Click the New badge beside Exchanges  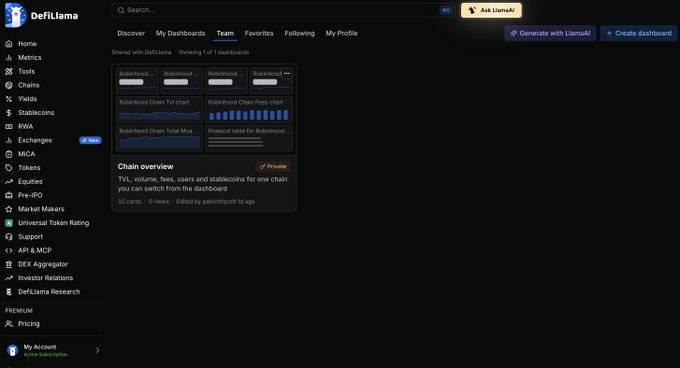(x=90, y=140)
